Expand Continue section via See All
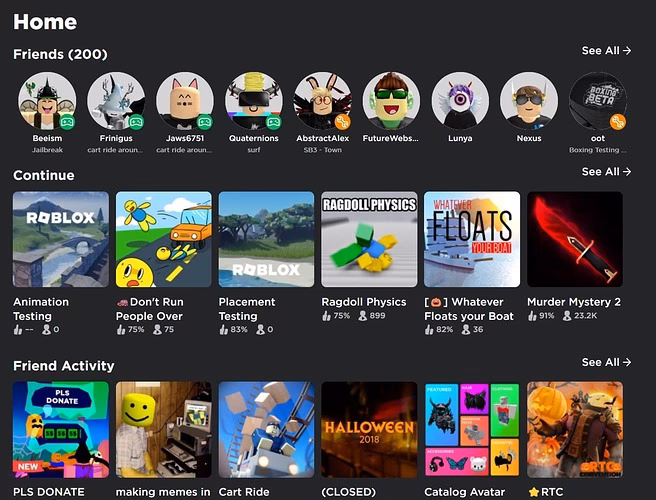The width and height of the screenshot is (656, 500). (606, 172)
